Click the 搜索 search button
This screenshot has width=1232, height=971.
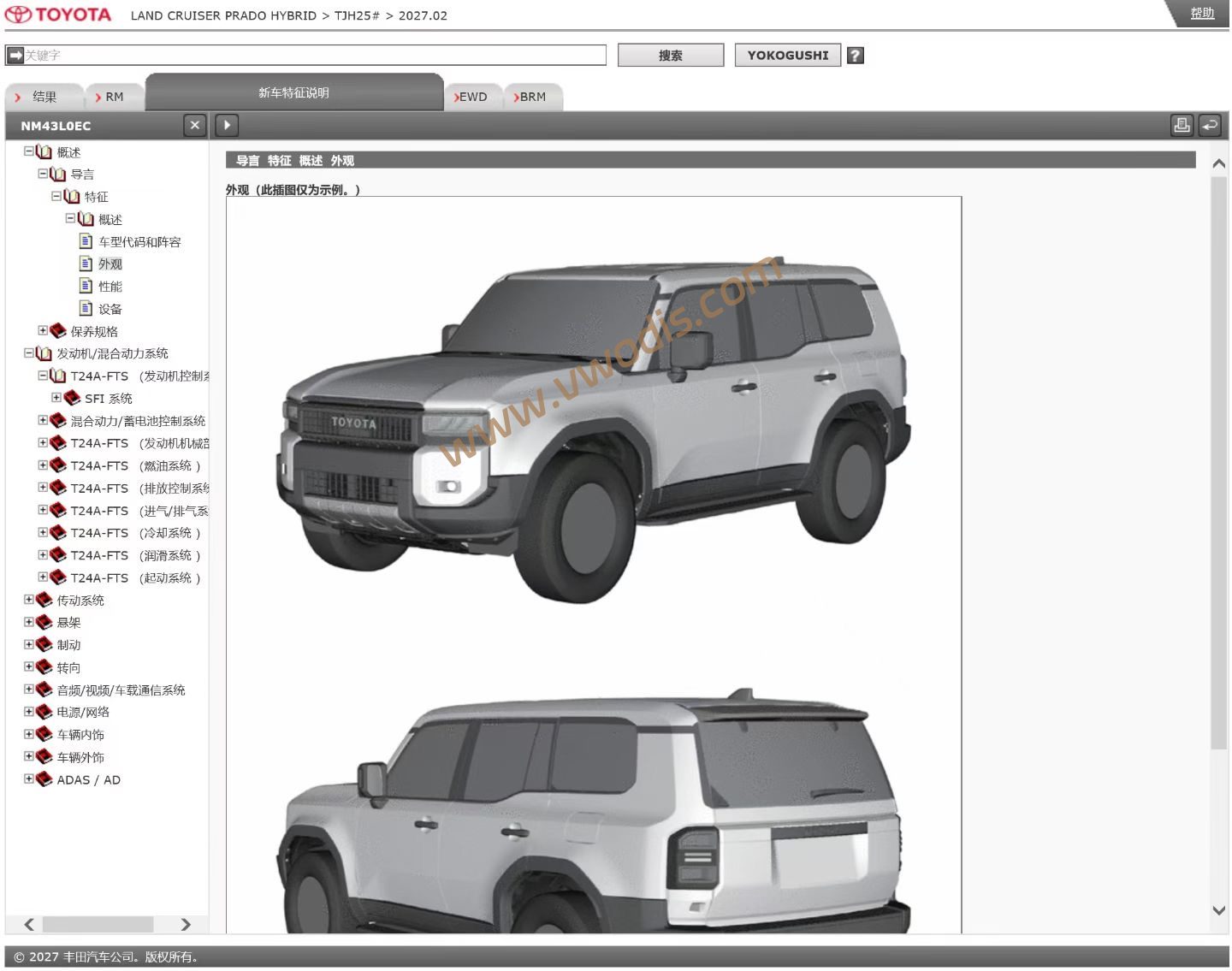pos(671,55)
